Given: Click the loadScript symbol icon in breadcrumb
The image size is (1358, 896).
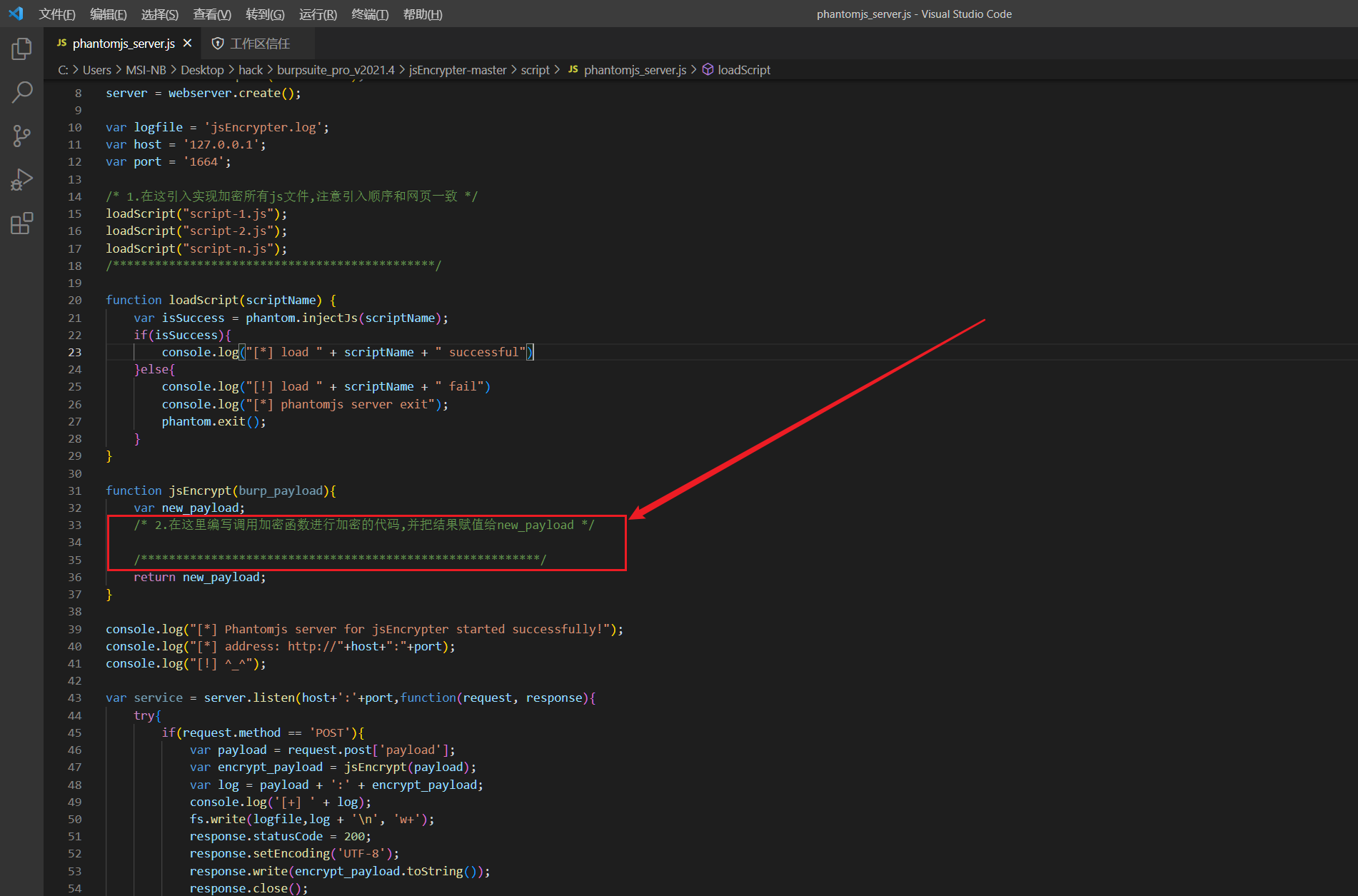Looking at the screenshot, I should (x=708, y=69).
